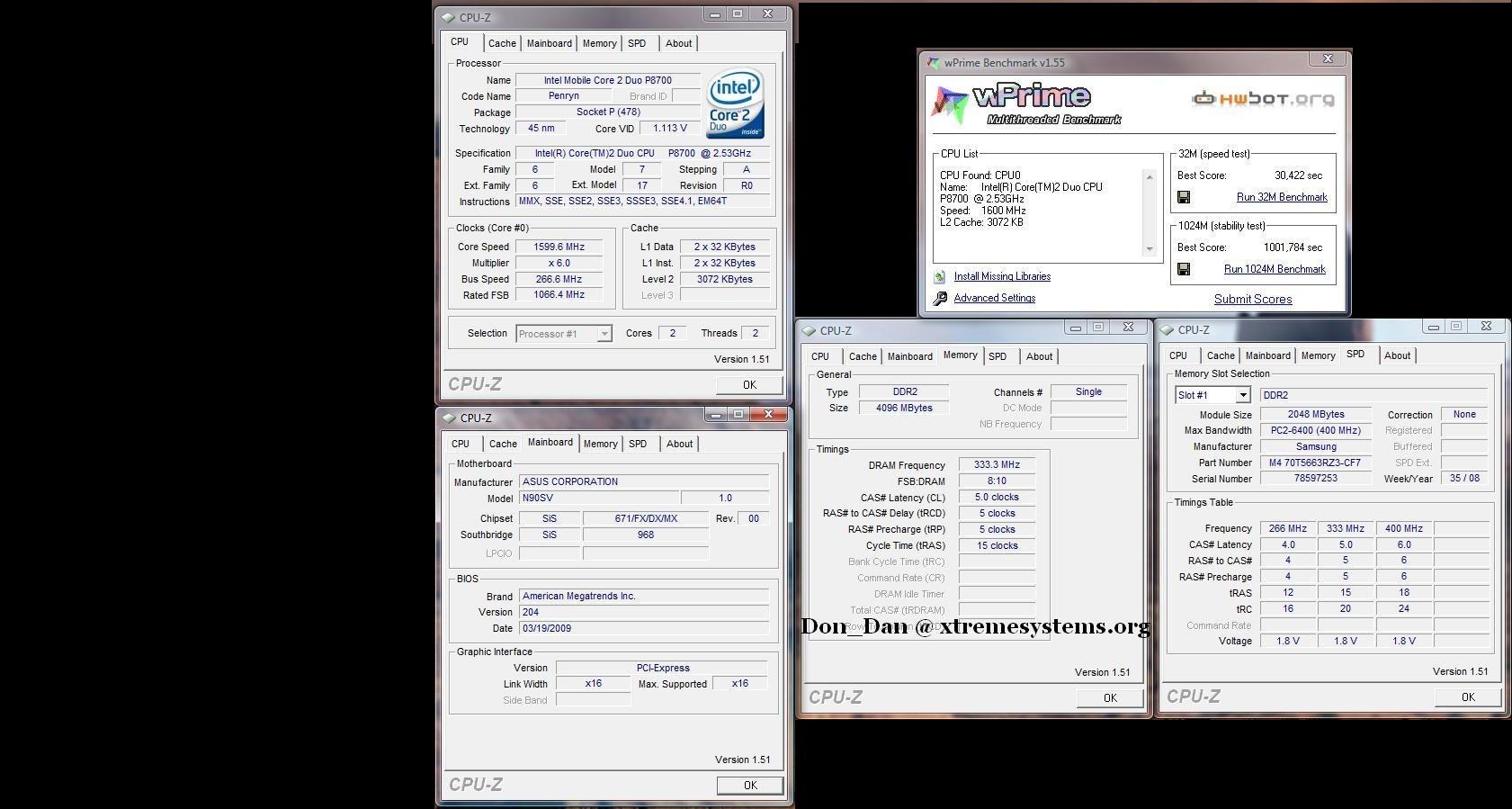Click the CPU List scrollbar up arrow in wPrime

click(x=1149, y=177)
